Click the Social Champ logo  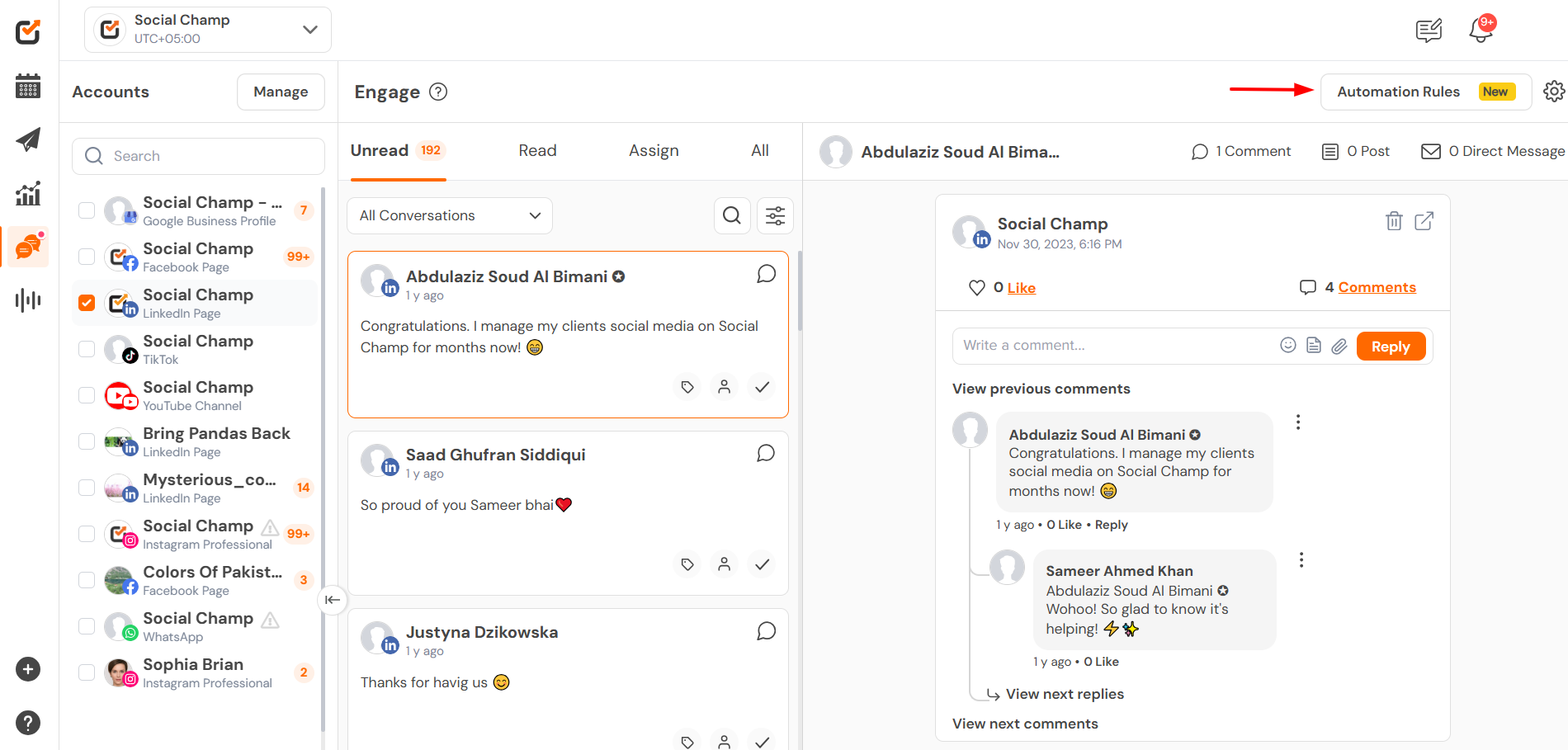(x=28, y=32)
